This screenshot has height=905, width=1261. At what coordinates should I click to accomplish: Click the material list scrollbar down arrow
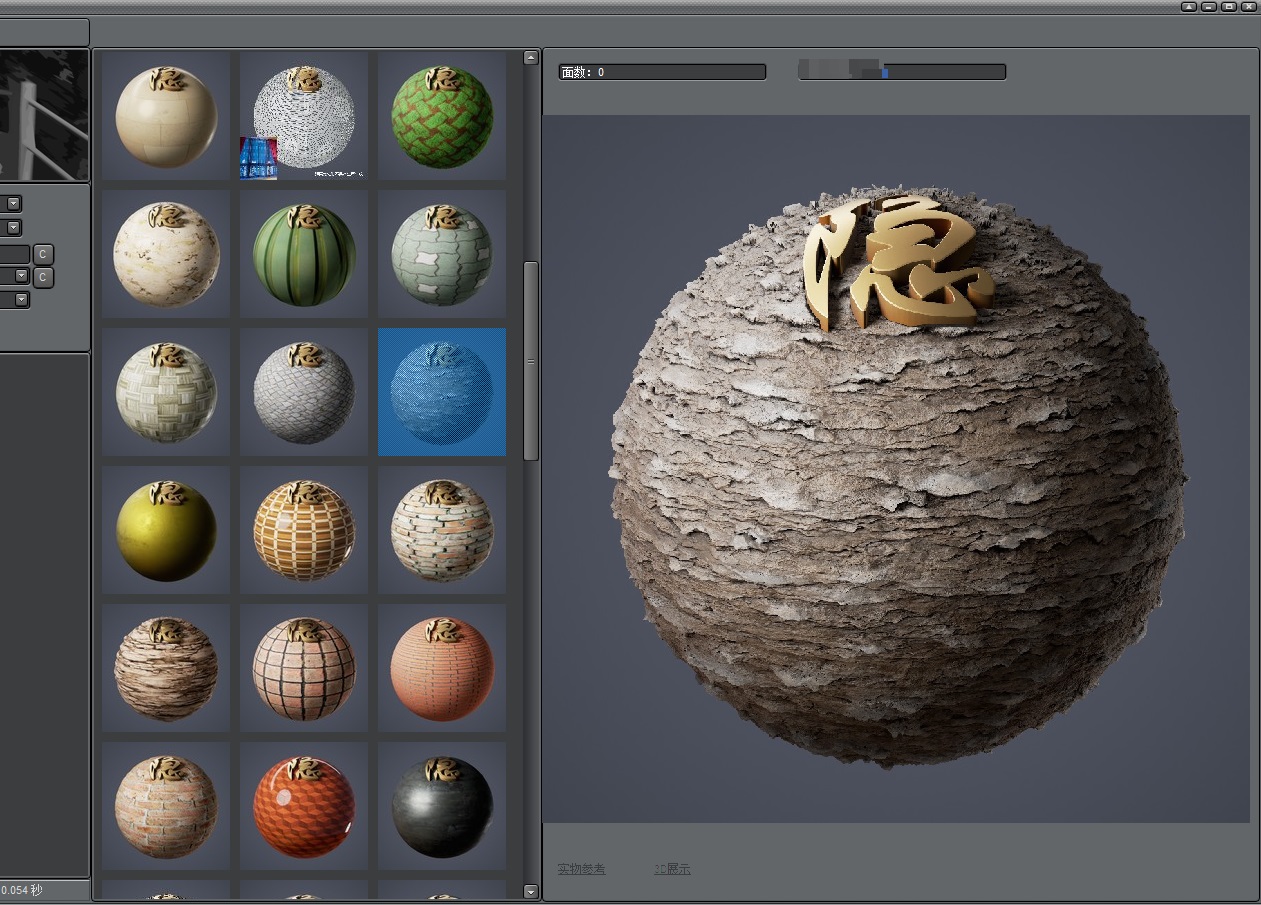pyautogui.click(x=530, y=891)
